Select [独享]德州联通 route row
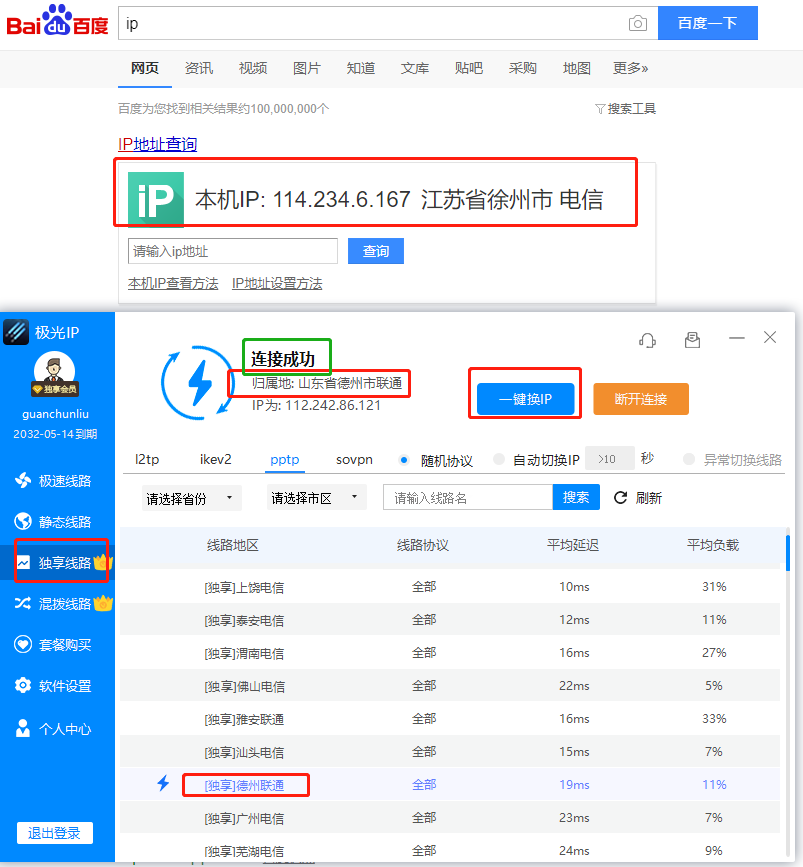 [450, 785]
